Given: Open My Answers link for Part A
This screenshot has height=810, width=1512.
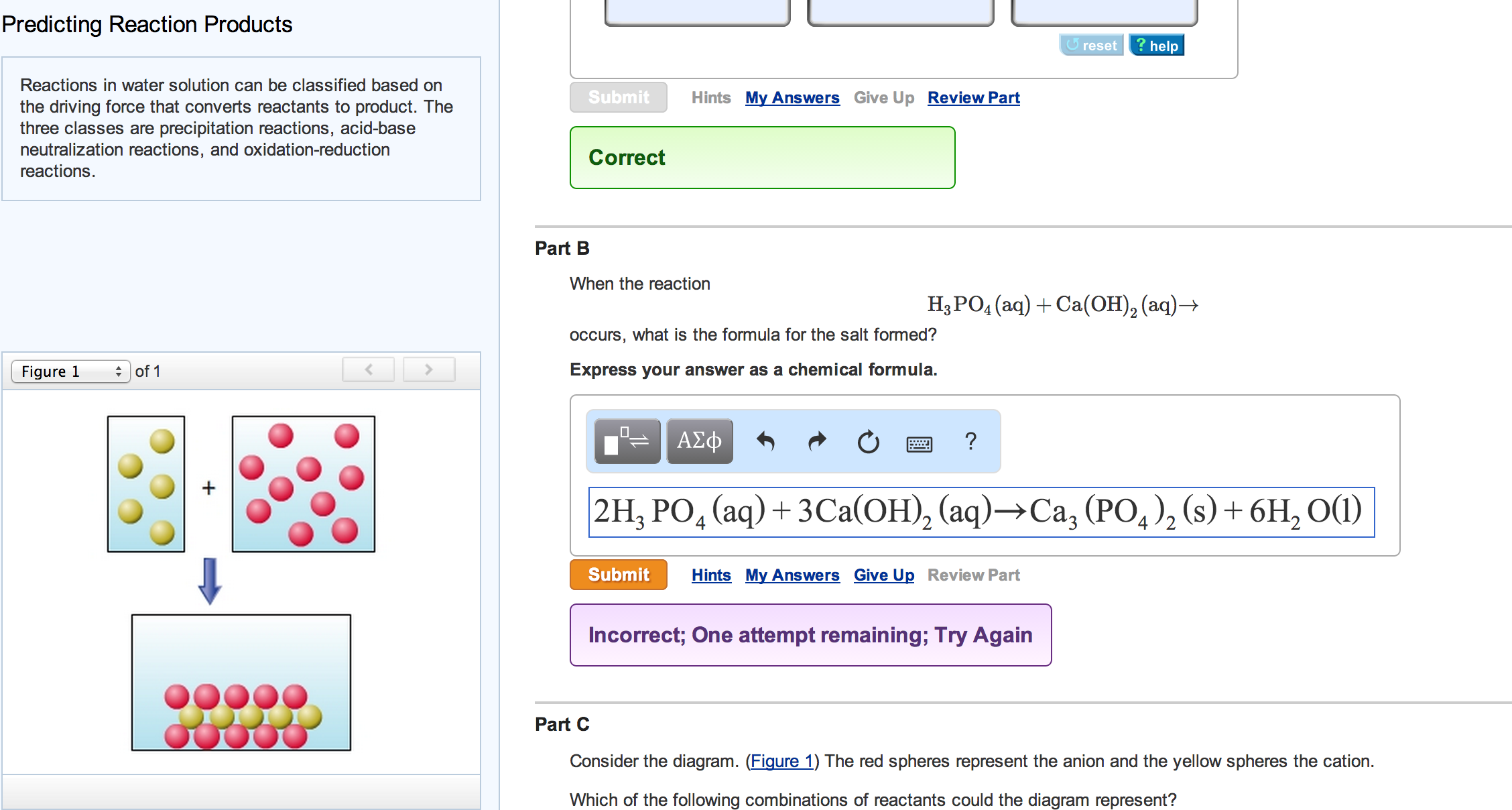Looking at the screenshot, I should 792,97.
